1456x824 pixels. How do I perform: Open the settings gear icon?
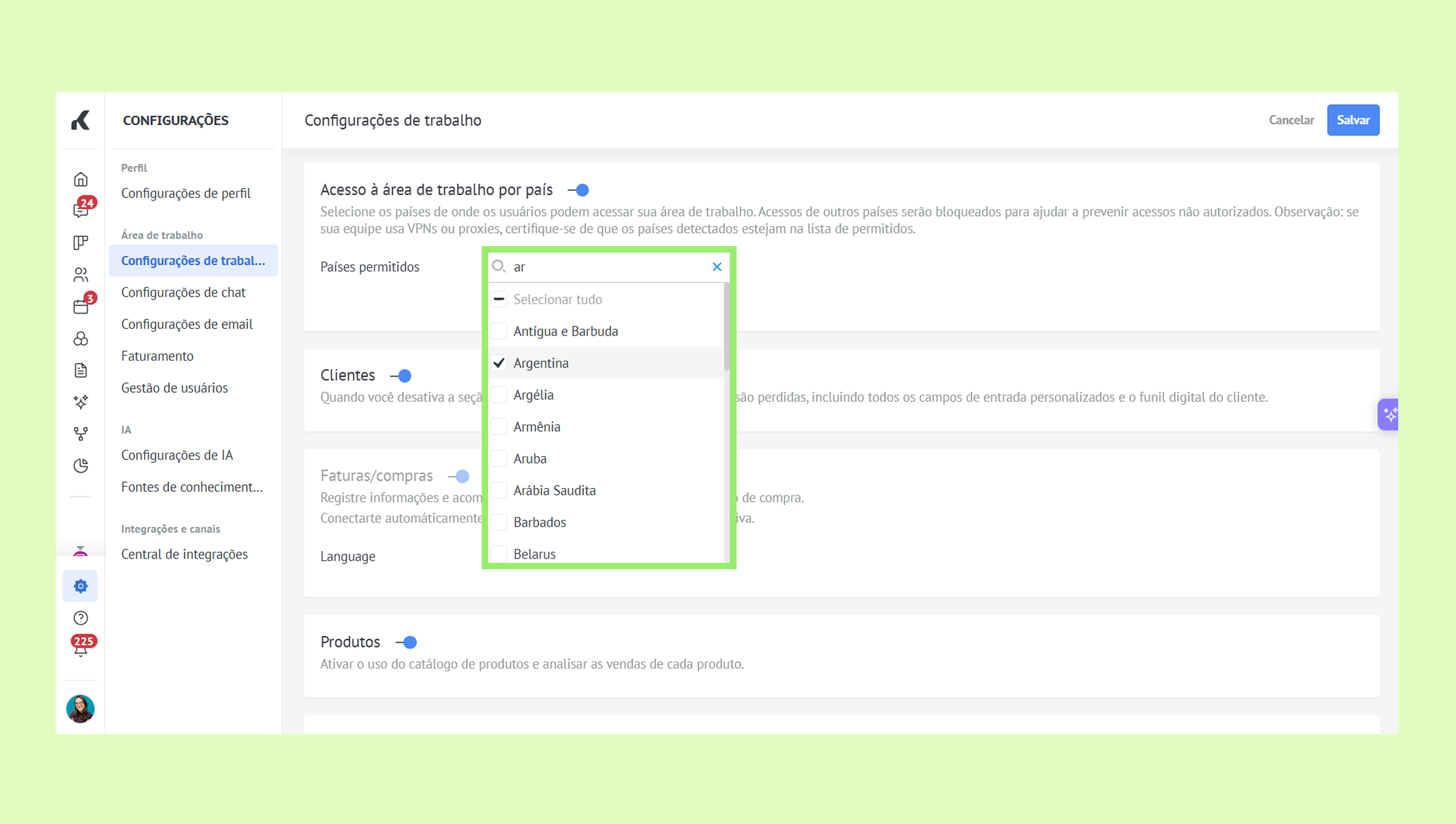point(80,586)
